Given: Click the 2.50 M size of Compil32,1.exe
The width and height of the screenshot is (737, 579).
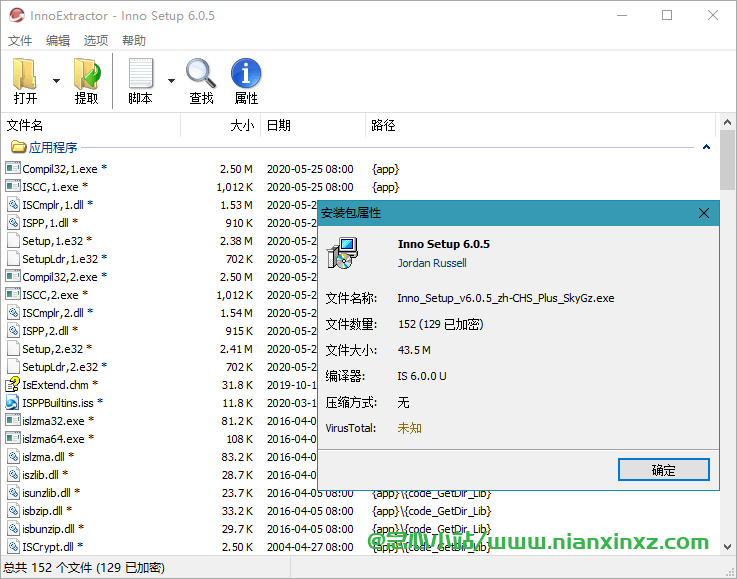Looking at the screenshot, I should 236,169.
